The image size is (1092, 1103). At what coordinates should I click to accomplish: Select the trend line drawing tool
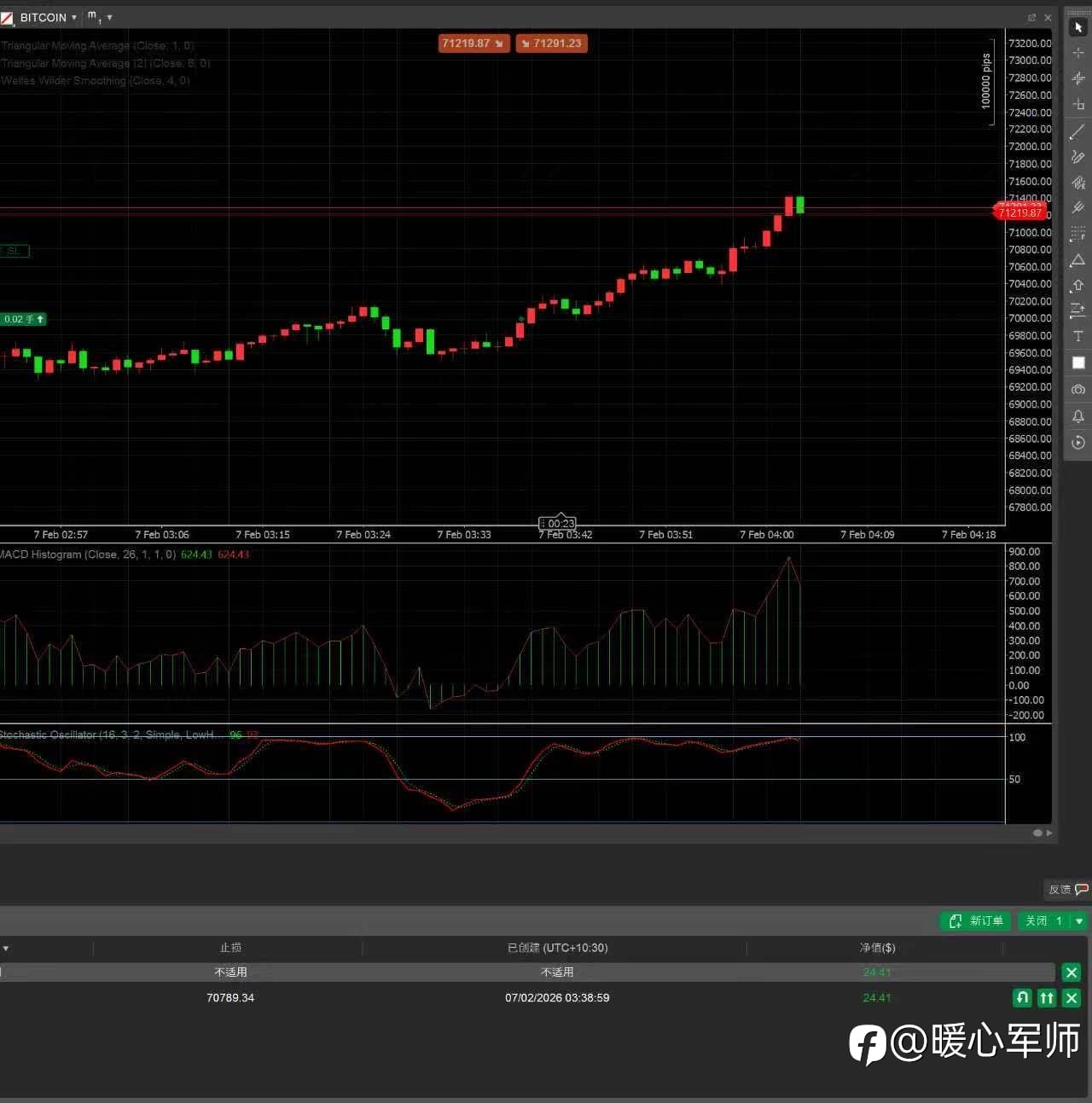click(1077, 131)
